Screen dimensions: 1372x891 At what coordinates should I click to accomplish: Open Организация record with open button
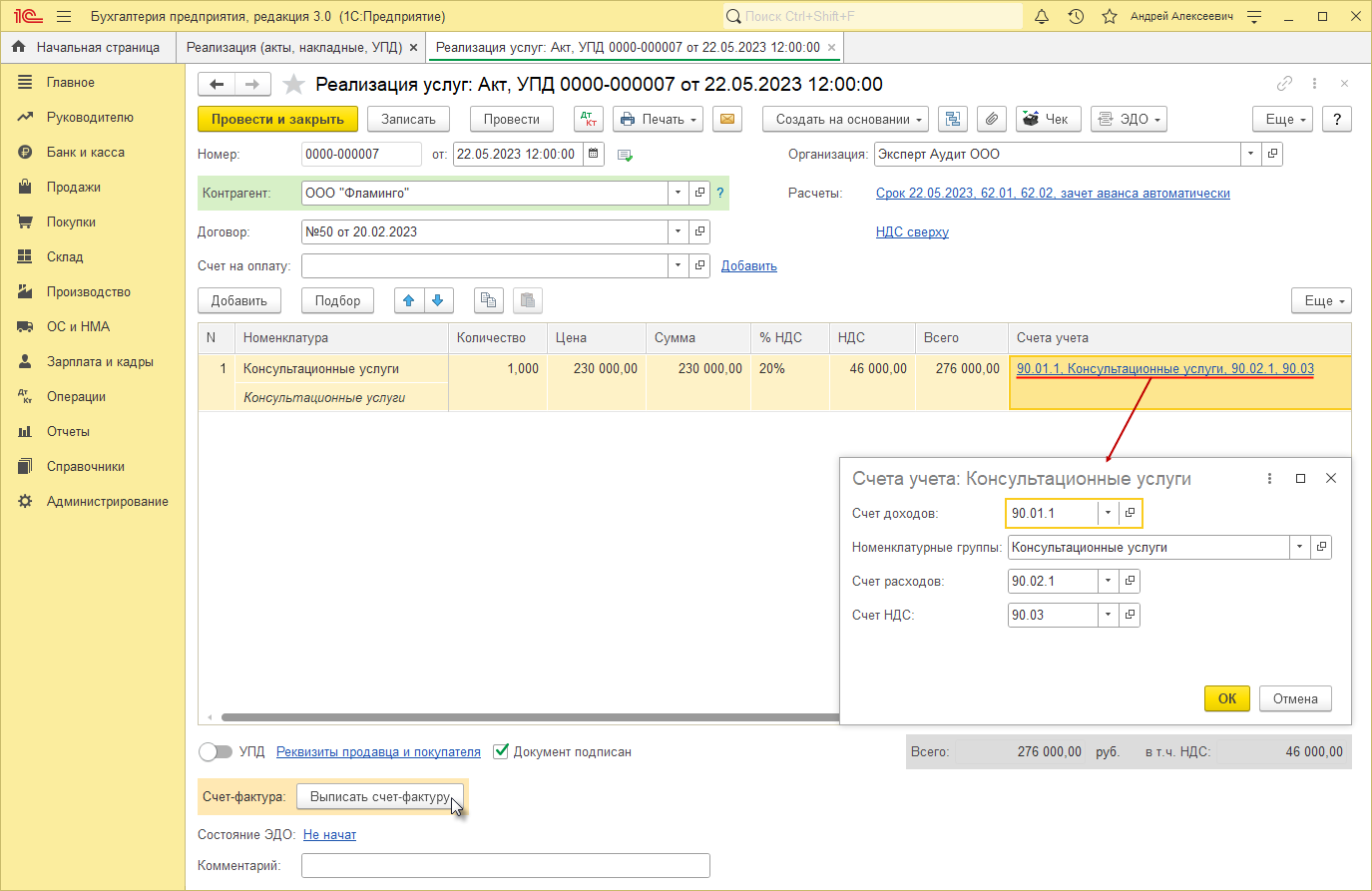click(x=1272, y=154)
